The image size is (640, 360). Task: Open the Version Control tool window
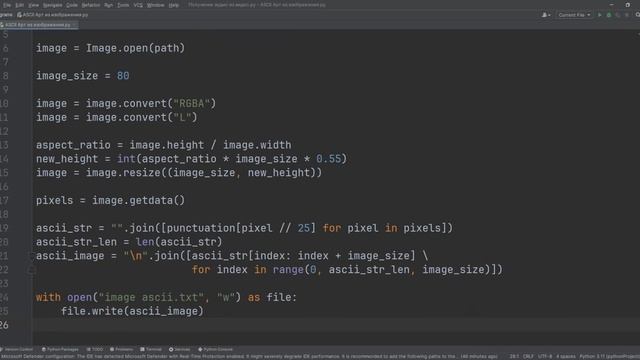(16, 349)
